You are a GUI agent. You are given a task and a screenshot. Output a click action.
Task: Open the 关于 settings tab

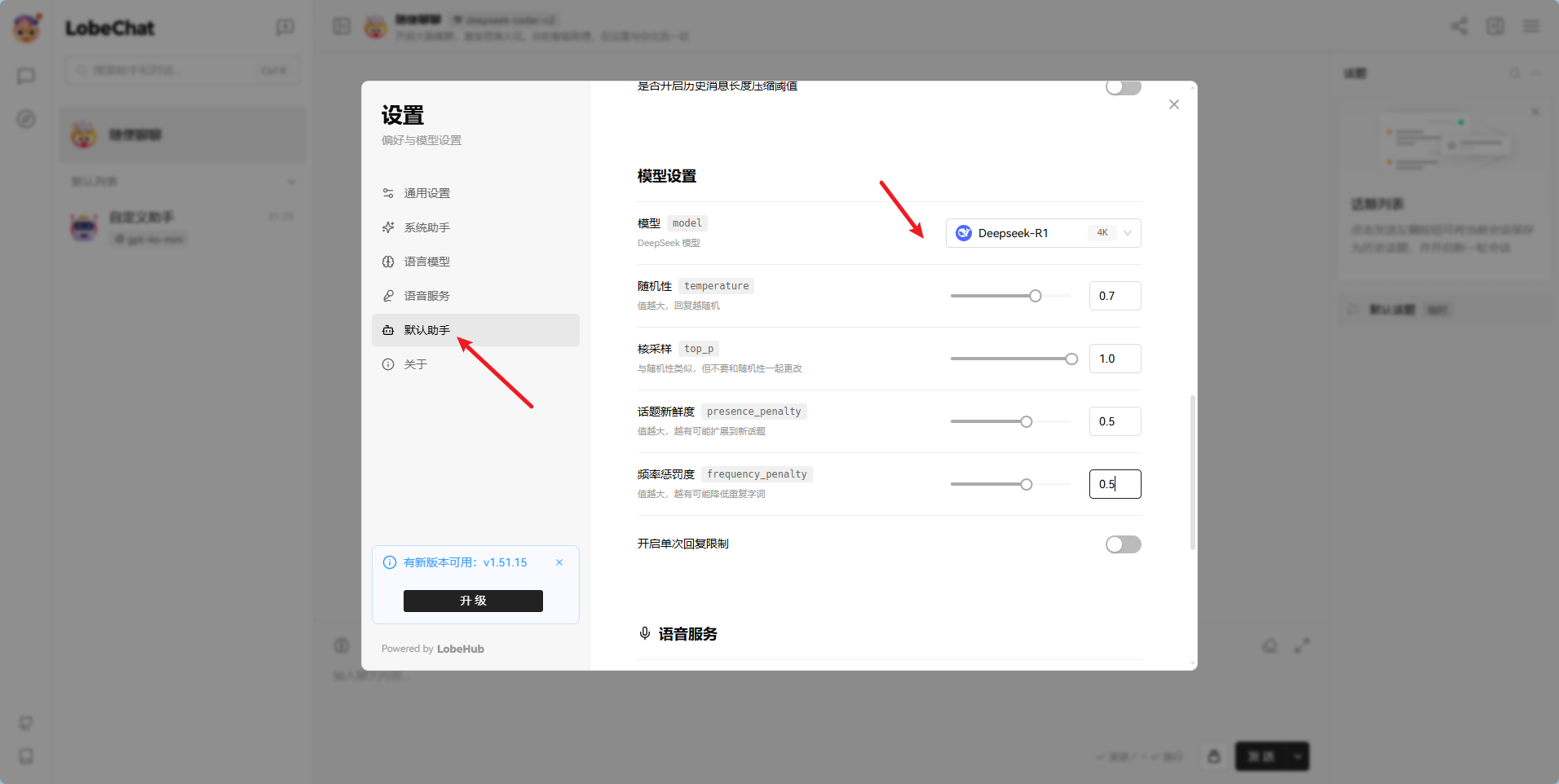[475, 364]
